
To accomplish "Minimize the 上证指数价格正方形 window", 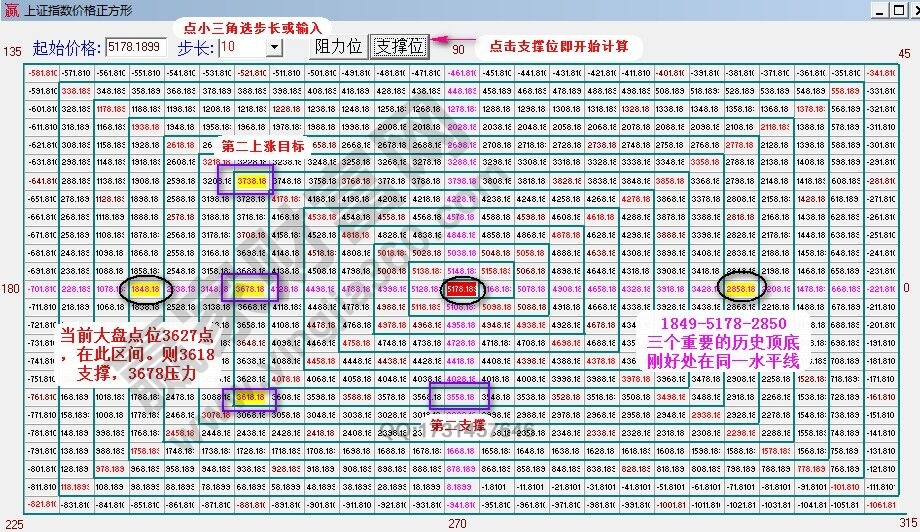I will coord(877,9).
